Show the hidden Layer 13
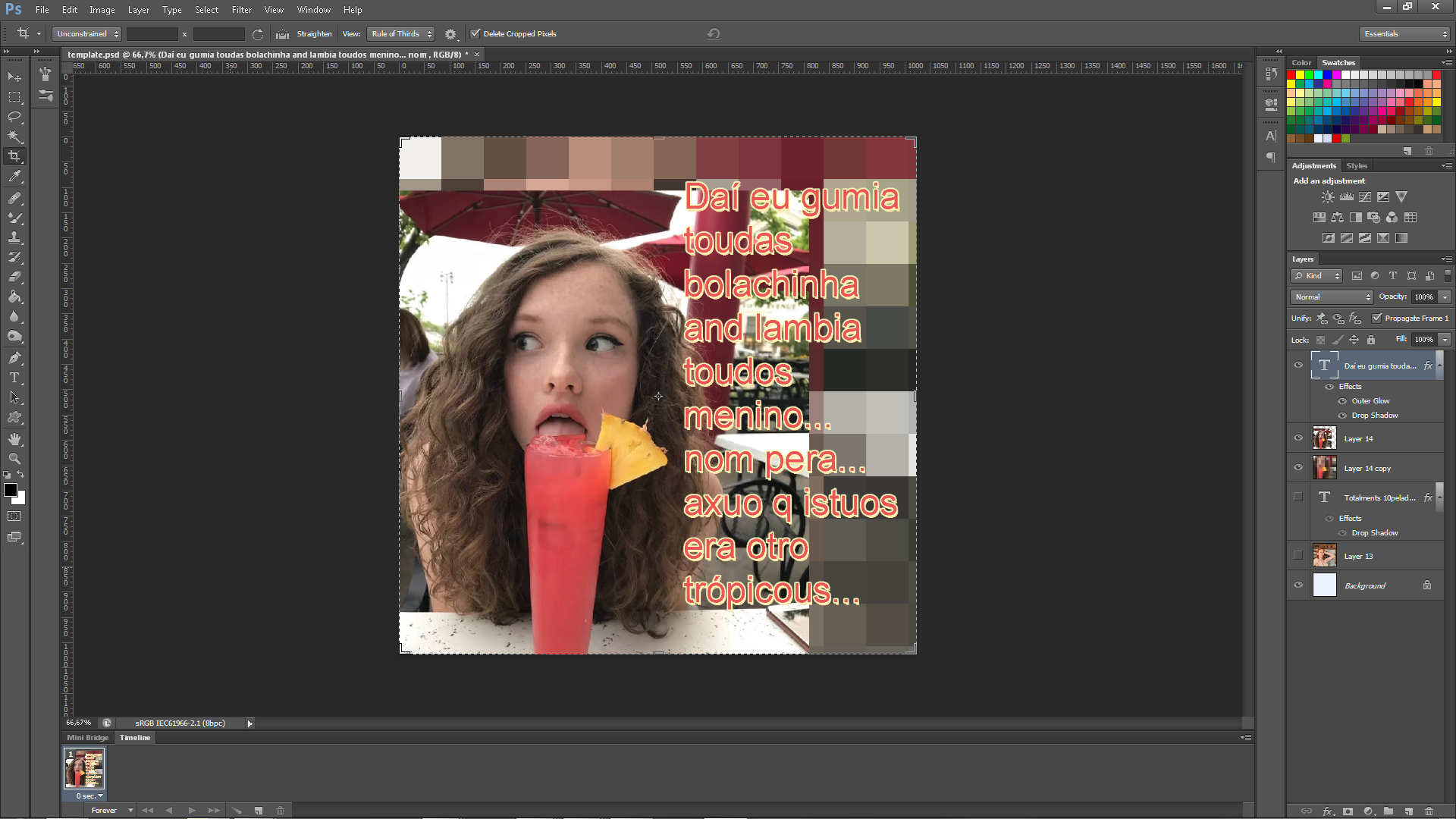This screenshot has width=1456, height=819. 1298,556
